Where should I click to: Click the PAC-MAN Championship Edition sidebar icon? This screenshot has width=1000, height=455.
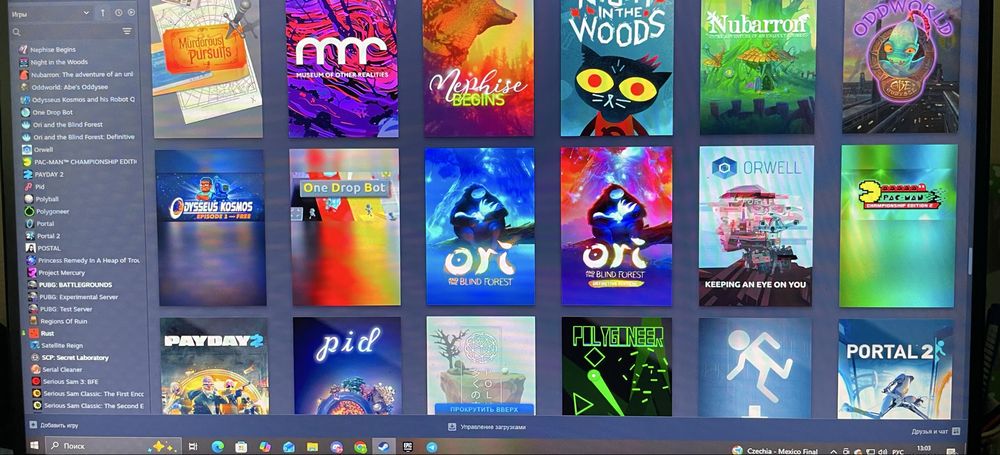(x=27, y=161)
